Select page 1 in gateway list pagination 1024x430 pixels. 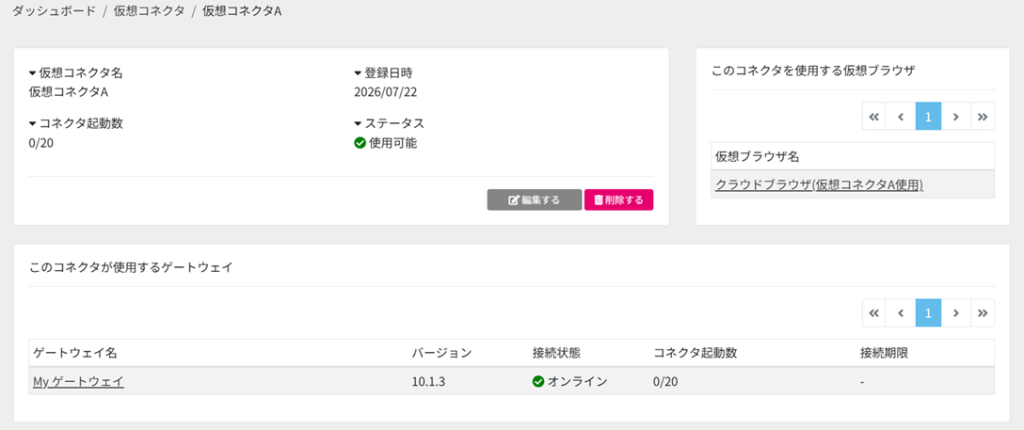point(928,313)
